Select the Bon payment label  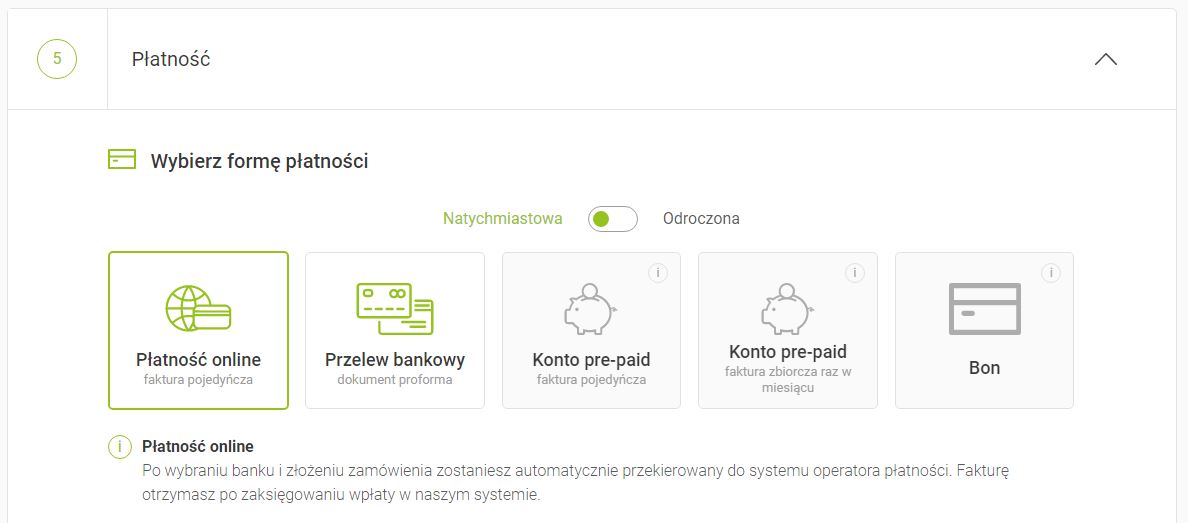(984, 368)
